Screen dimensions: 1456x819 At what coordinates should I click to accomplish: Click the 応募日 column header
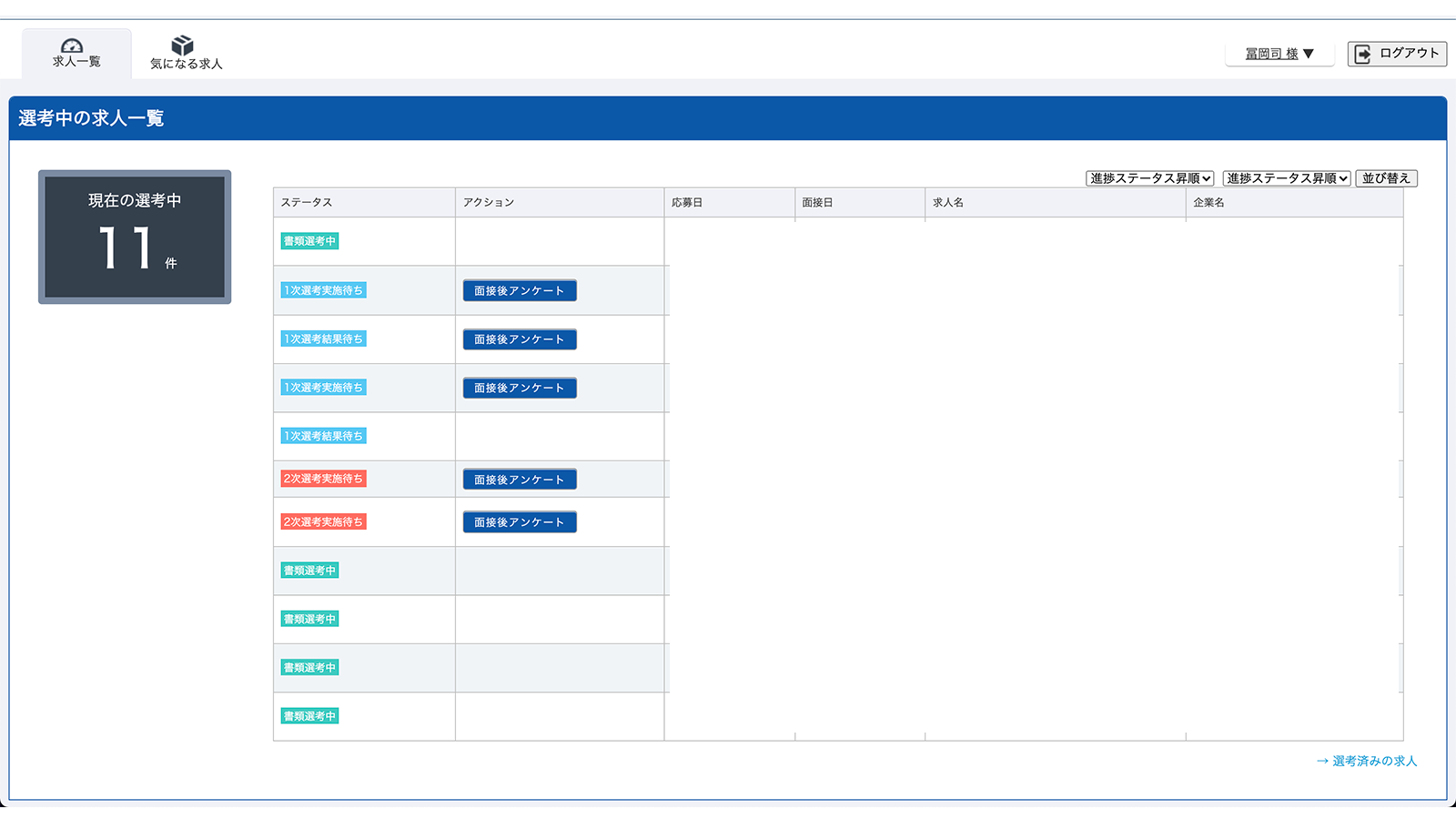point(730,202)
